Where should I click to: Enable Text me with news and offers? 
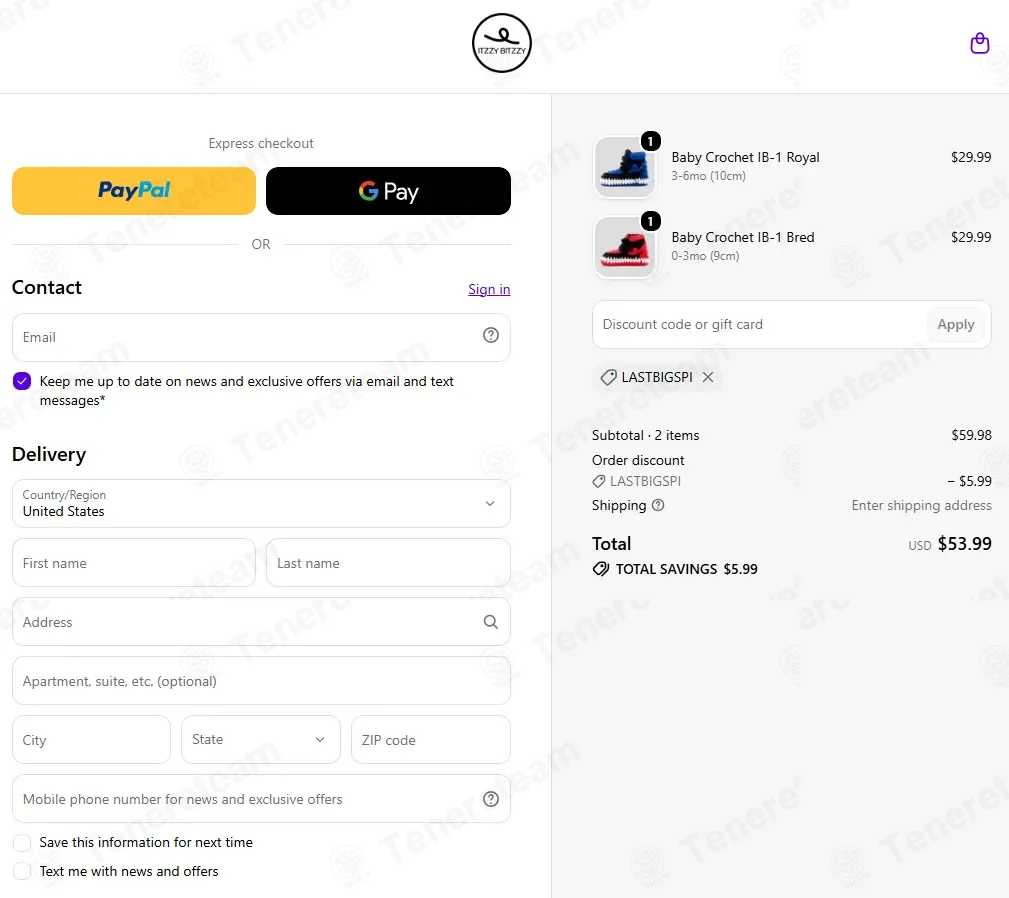[22, 871]
